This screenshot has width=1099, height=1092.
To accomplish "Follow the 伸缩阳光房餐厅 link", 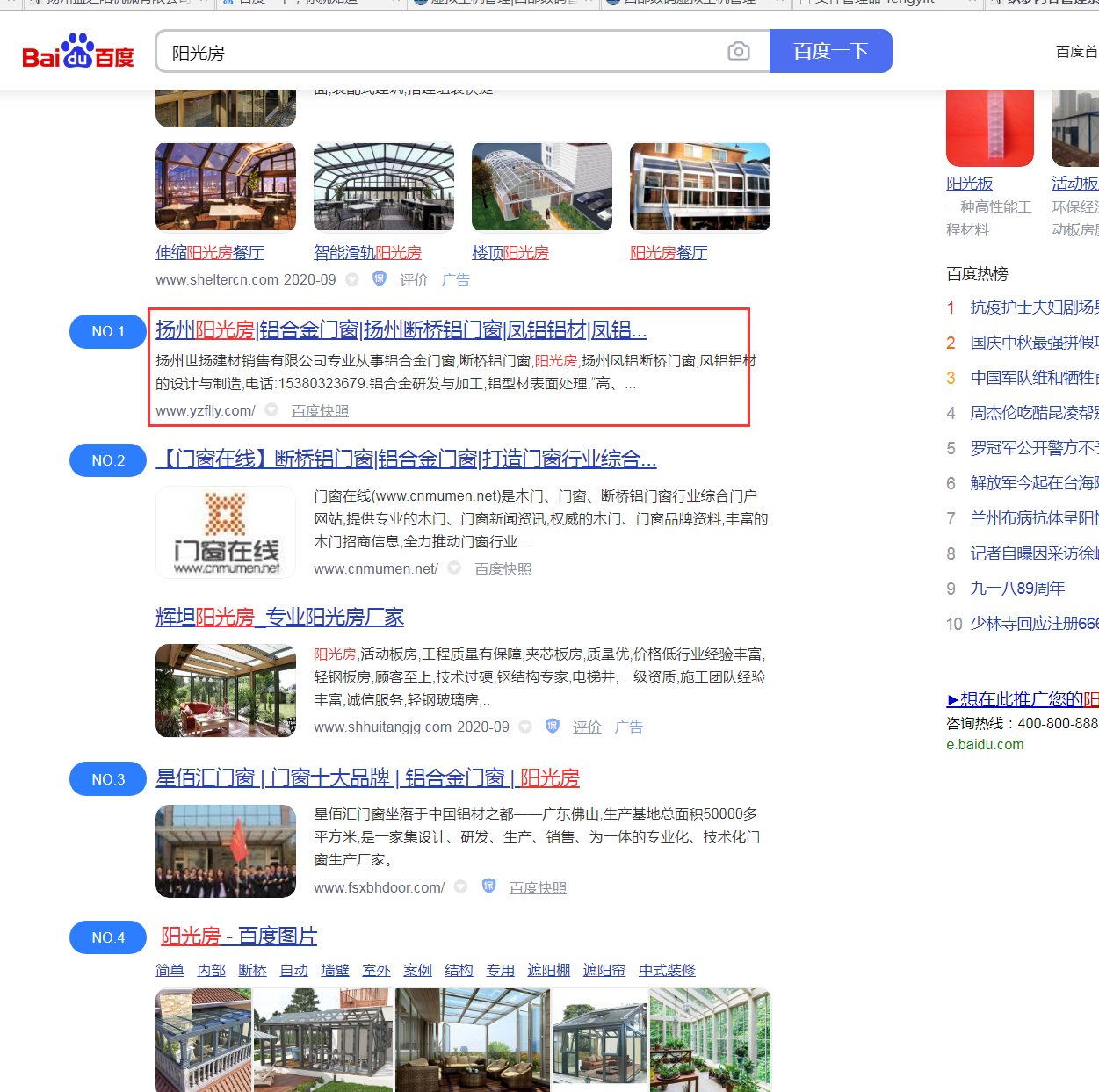I will point(210,253).
